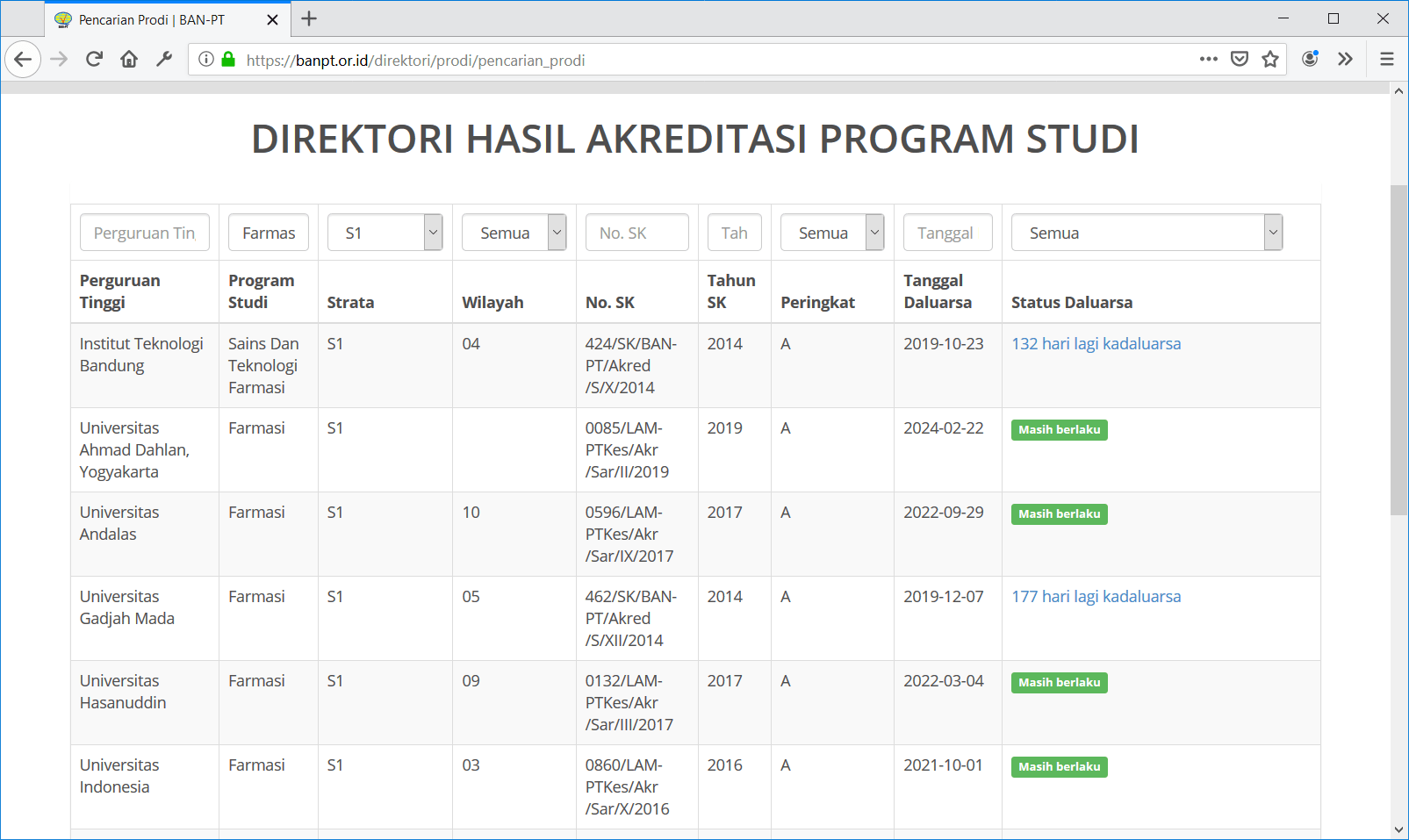Click the scrollbar down arrow

coord(1399,829)
